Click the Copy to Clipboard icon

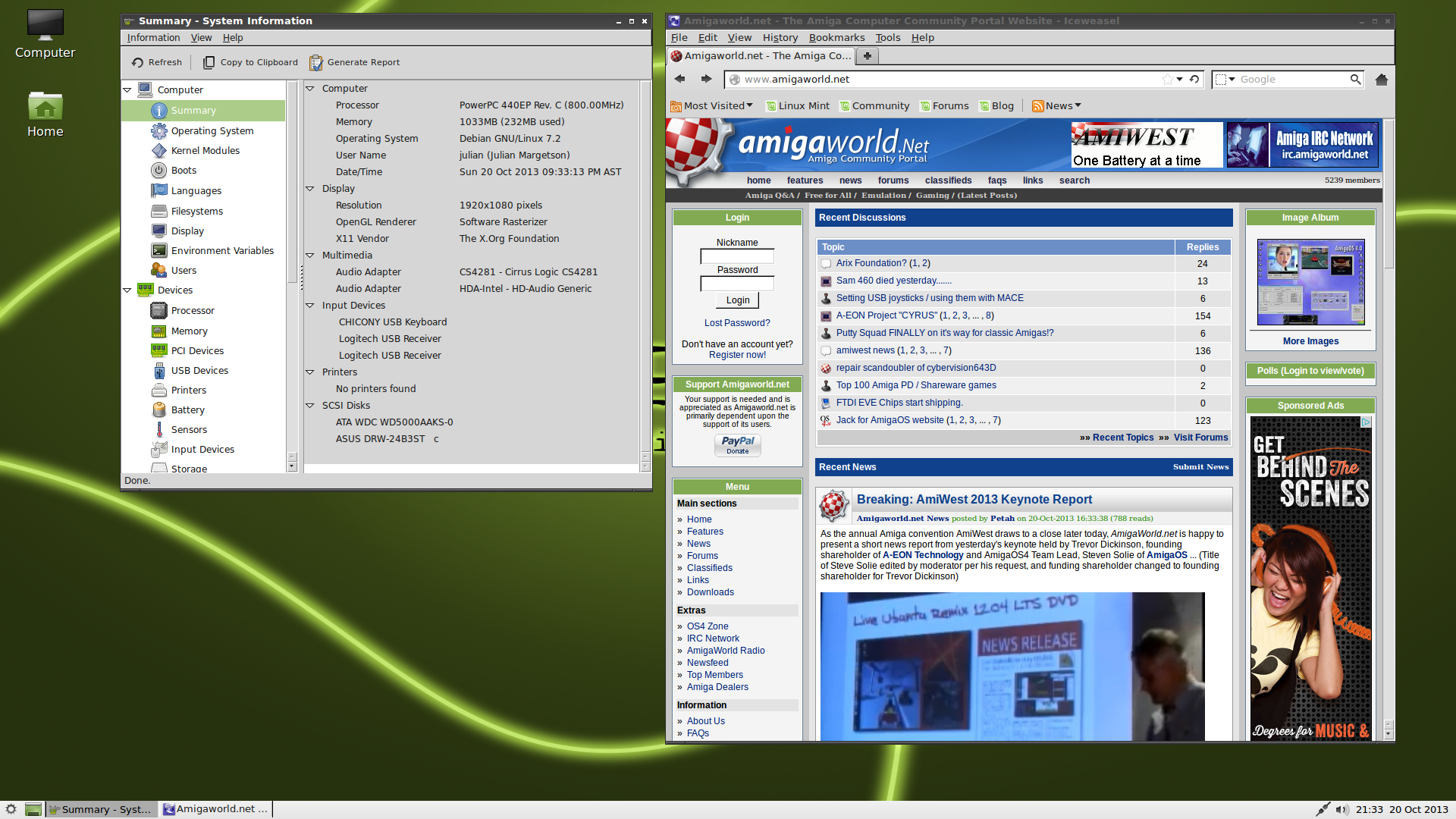pos(209,62)
